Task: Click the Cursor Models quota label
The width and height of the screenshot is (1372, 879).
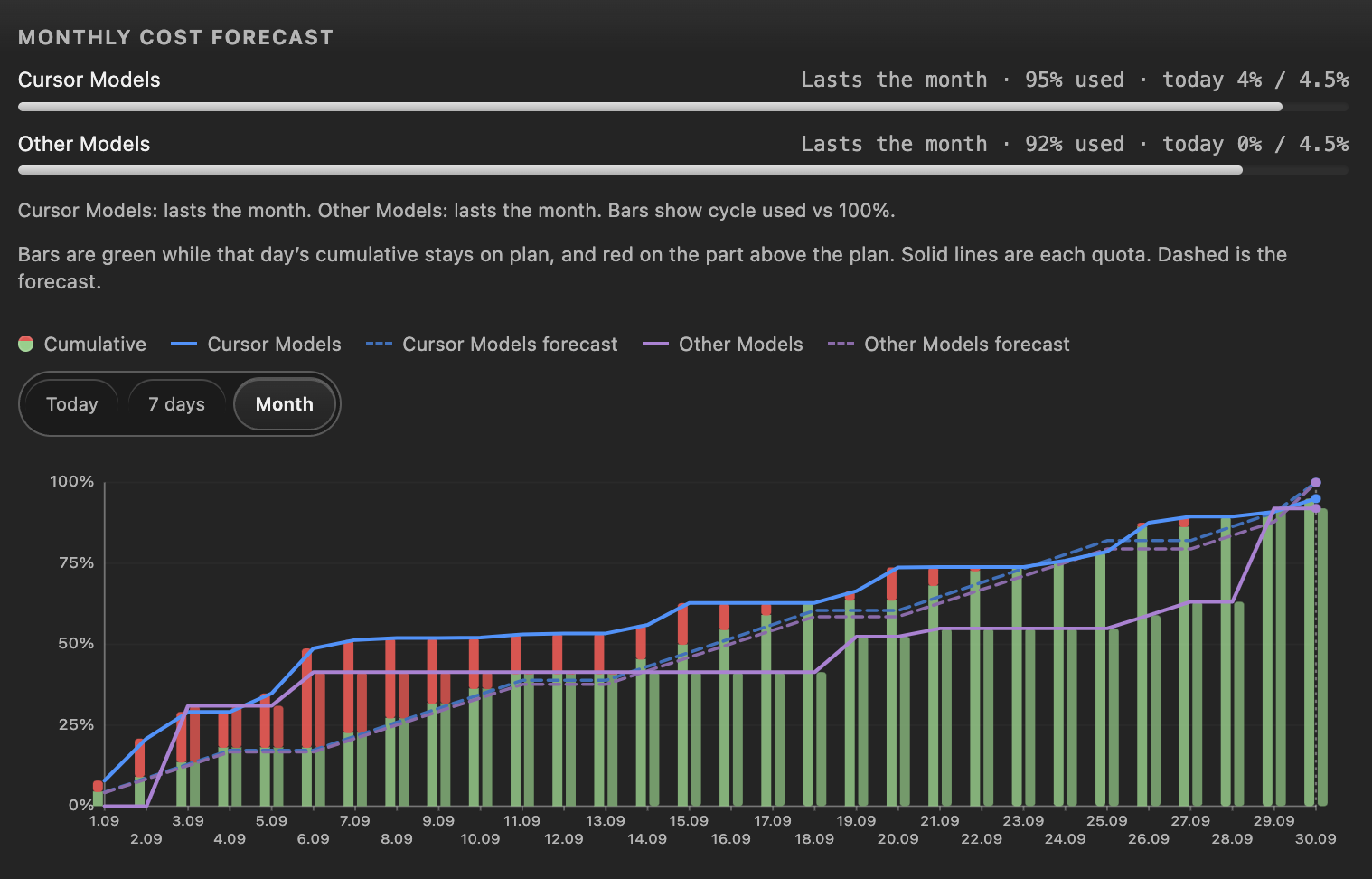Action: tap(89, 80)
